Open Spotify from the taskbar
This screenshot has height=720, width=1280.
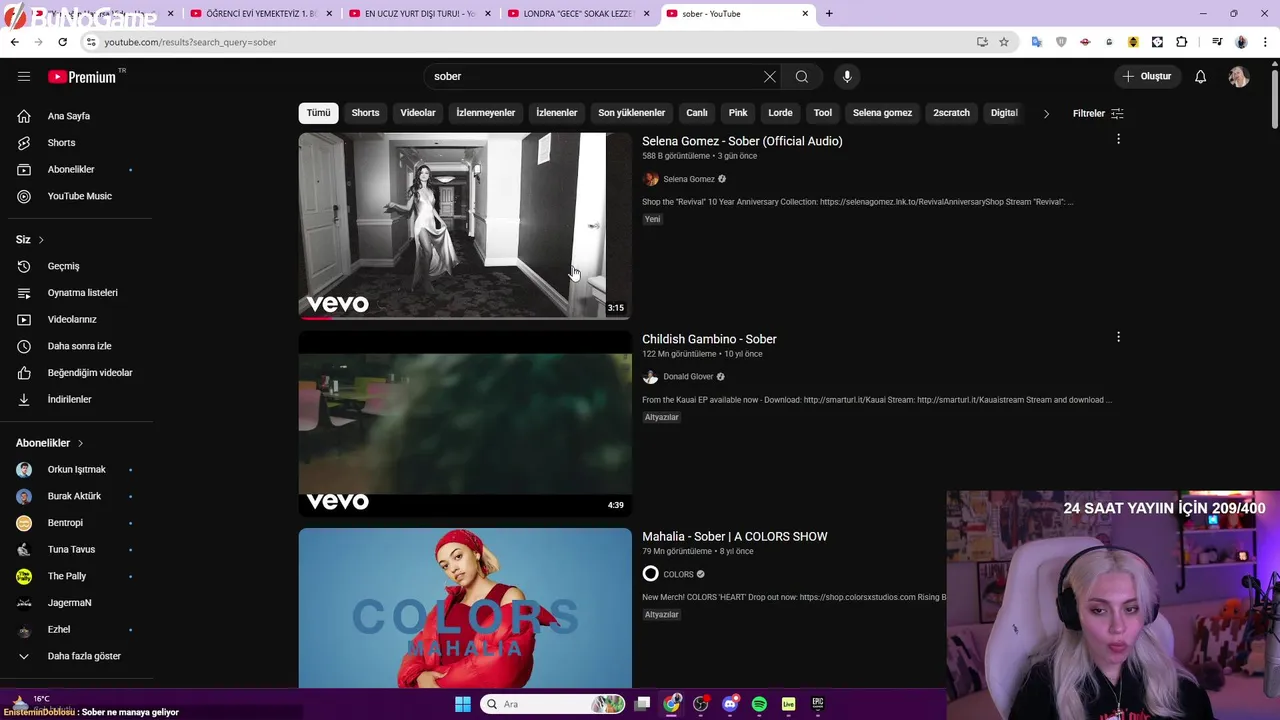[759, 704]
